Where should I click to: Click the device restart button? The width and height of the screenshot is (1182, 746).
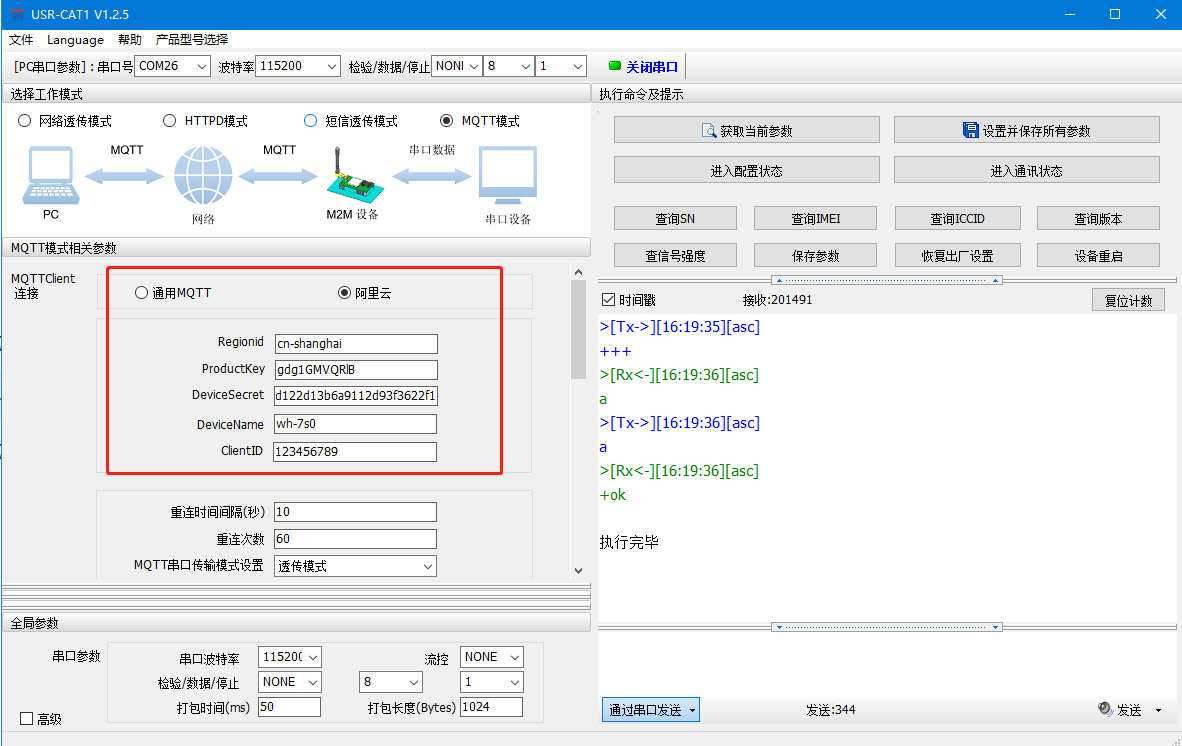click(1097, 255)
